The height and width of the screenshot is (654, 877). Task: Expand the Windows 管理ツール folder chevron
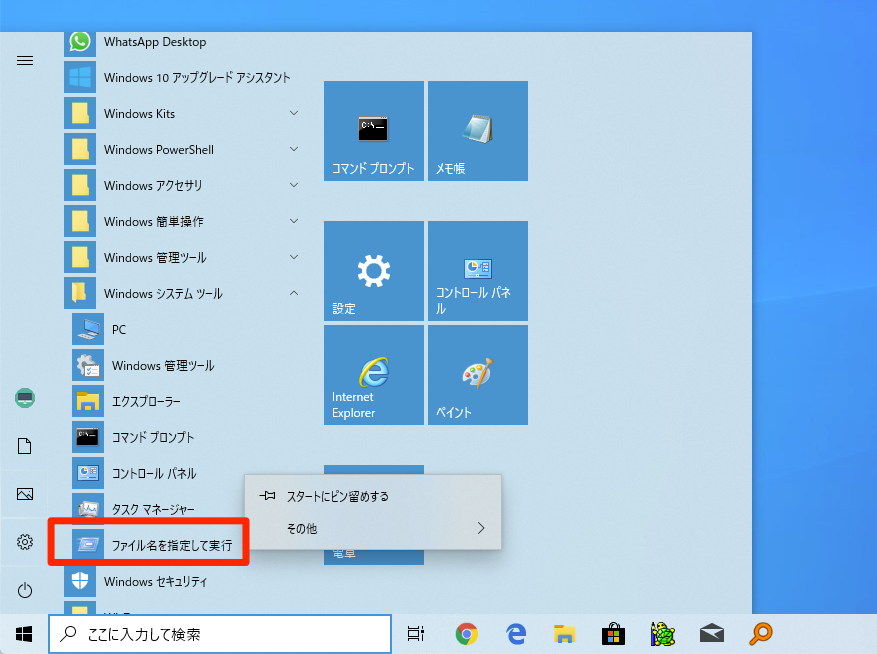[294, 257]
